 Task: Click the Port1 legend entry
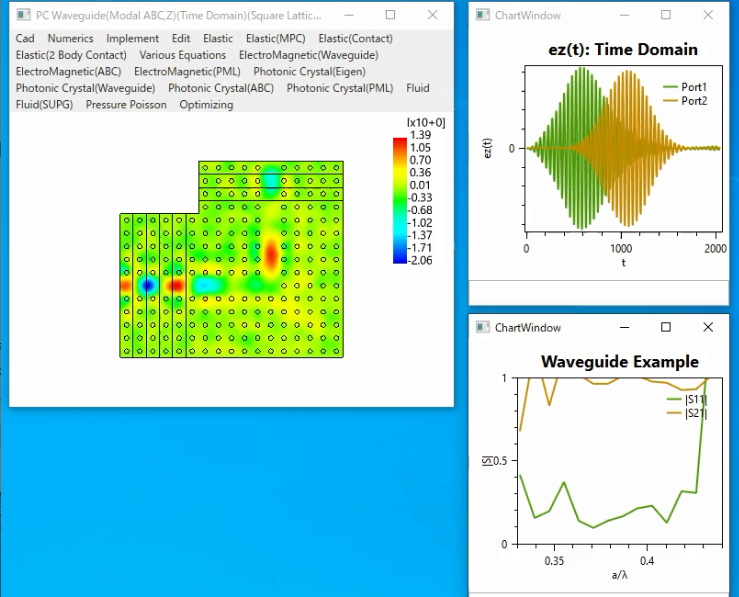685,87
